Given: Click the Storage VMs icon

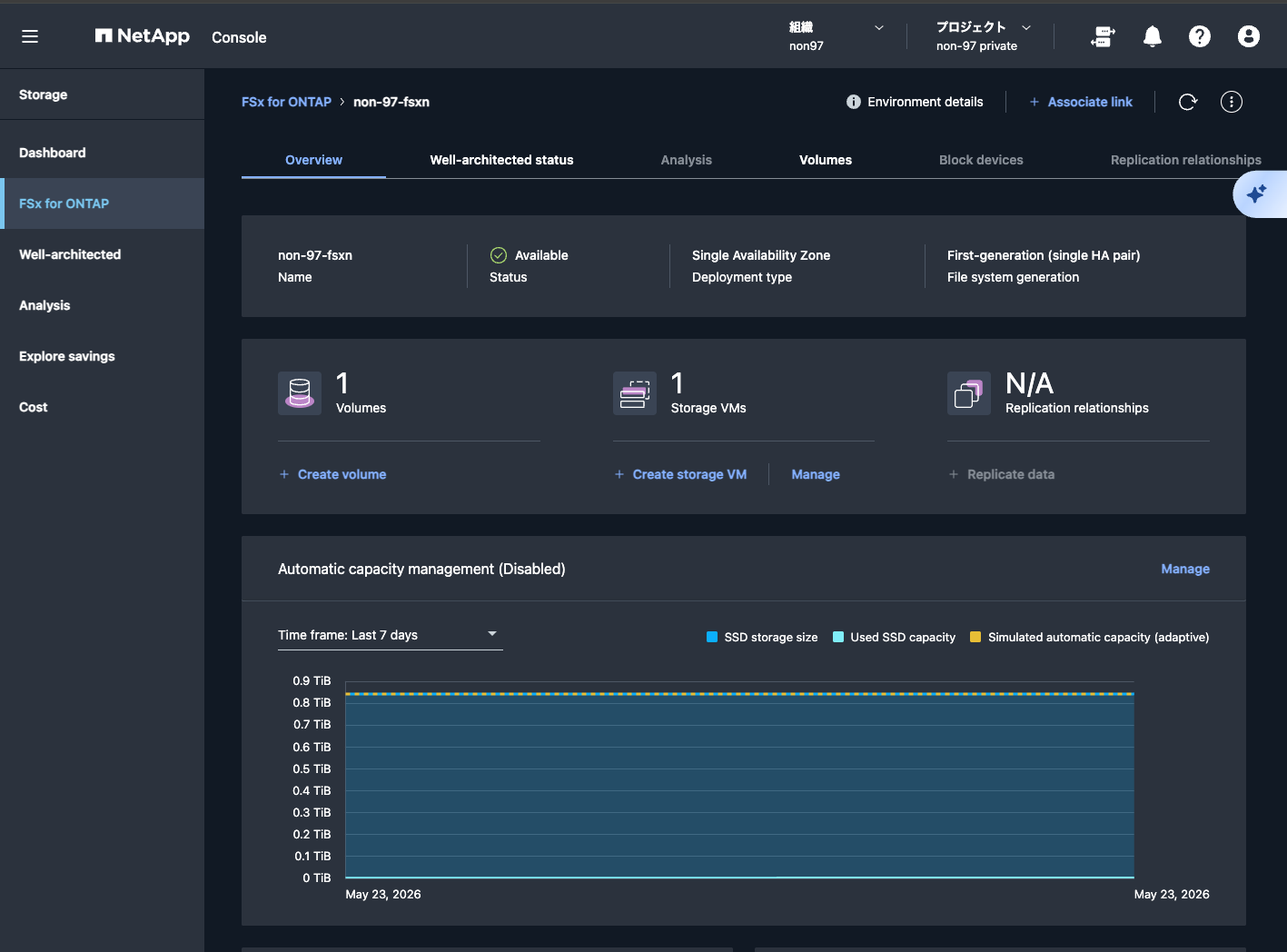Looking at the screenshot, I should click(x=635, y=393).
